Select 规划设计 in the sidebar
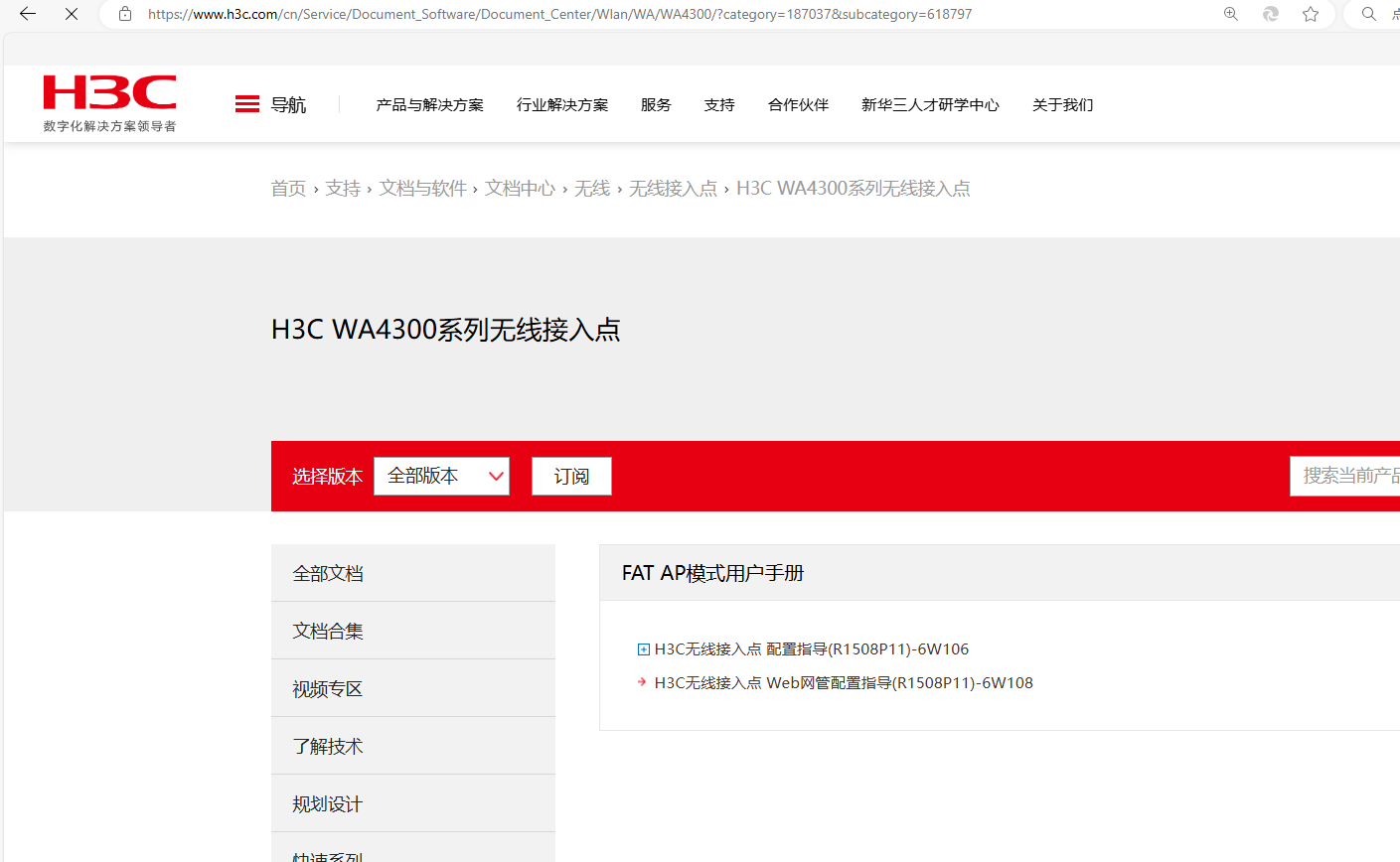Viewport: 1400px width, 862px height. [413, 803]
